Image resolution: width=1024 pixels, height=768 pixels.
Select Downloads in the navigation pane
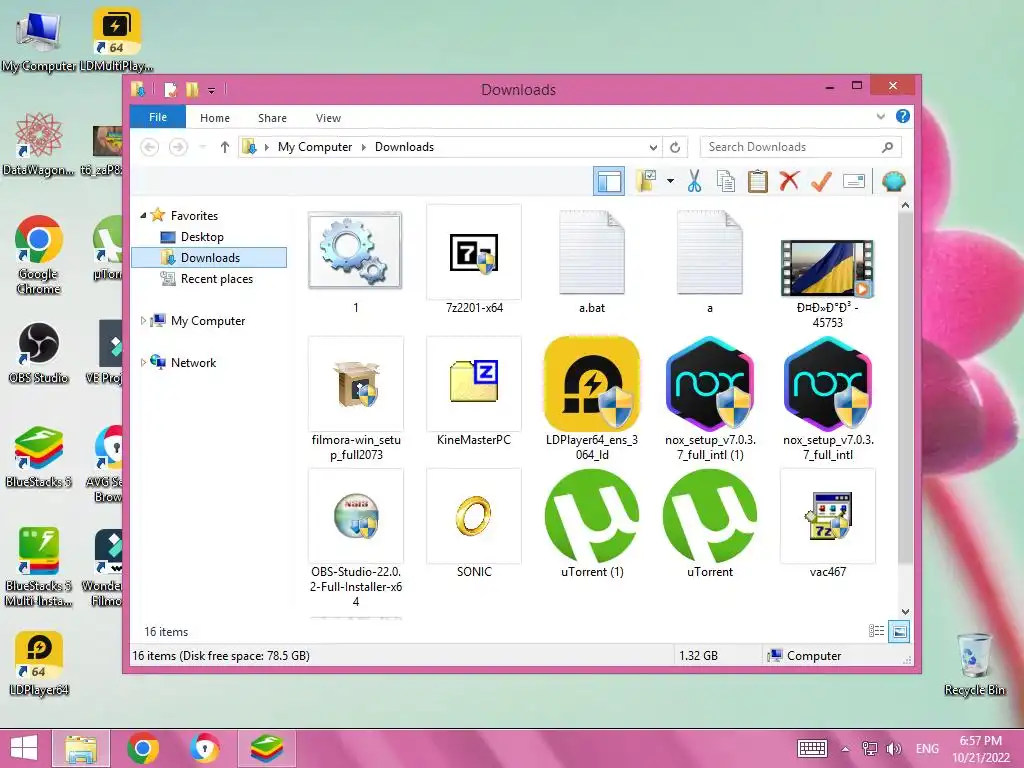[209, 257]
